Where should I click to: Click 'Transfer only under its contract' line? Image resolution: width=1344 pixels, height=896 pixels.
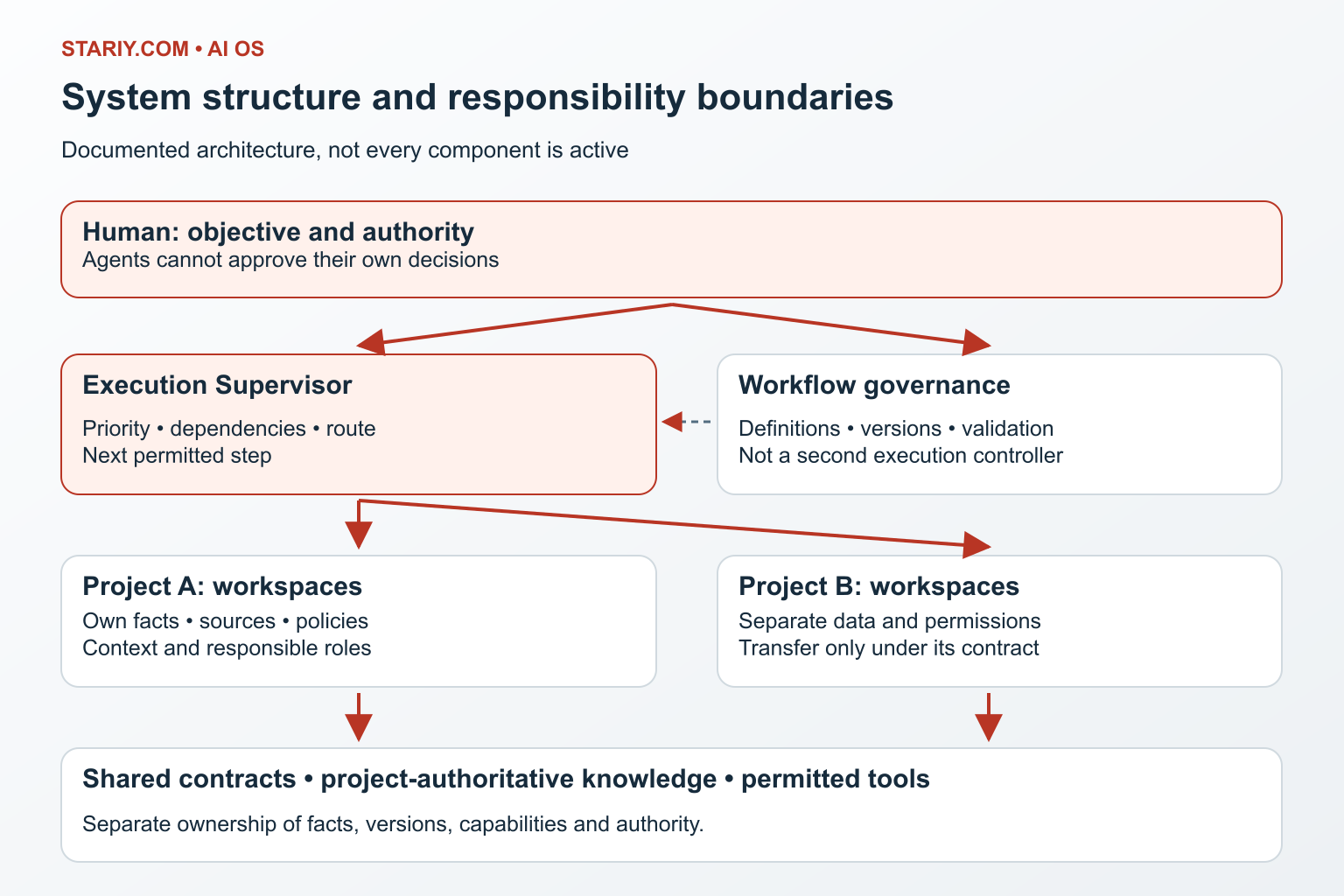[889, 648]
